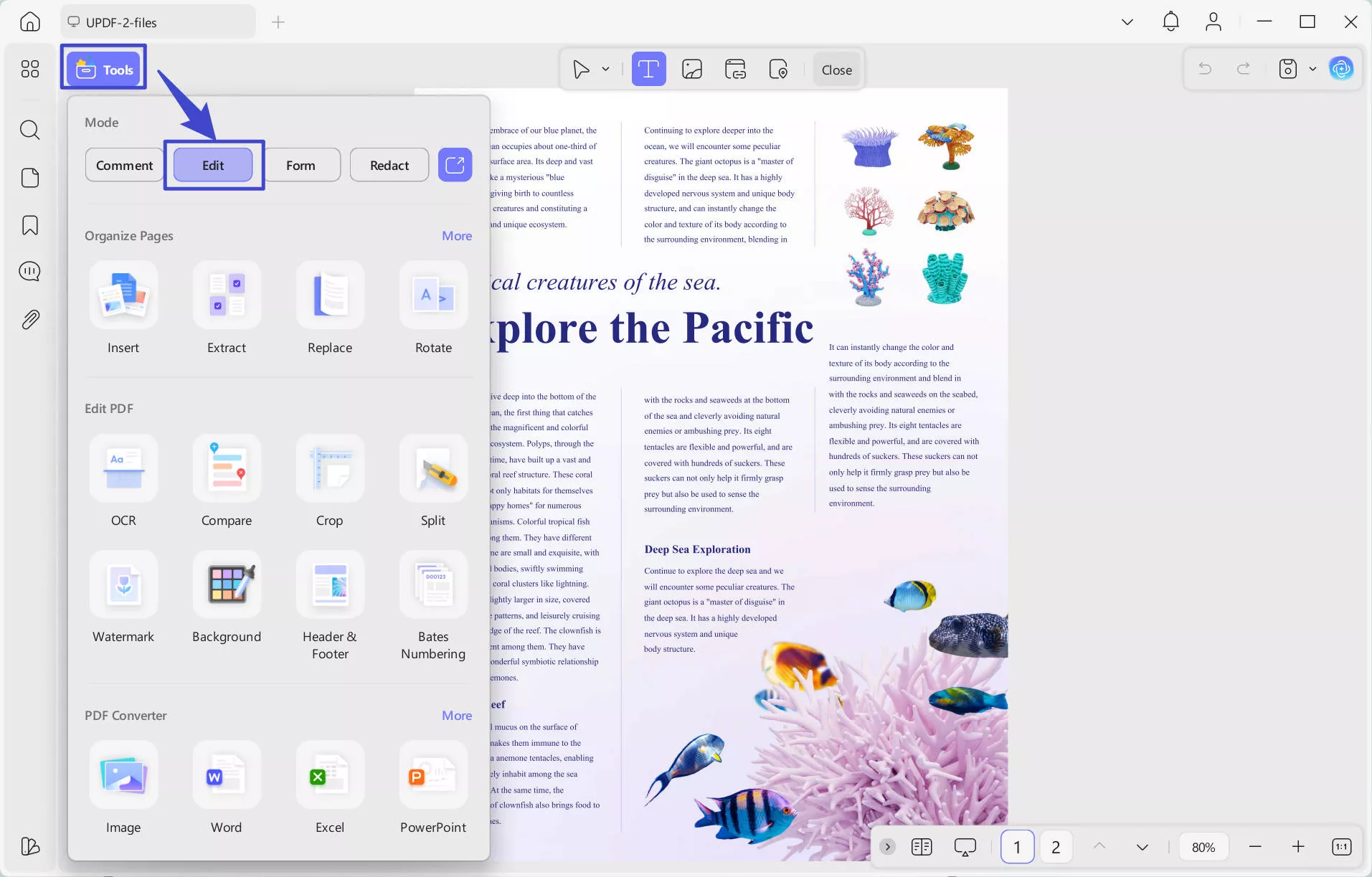Convert PDF to Word

coord(227,775)
